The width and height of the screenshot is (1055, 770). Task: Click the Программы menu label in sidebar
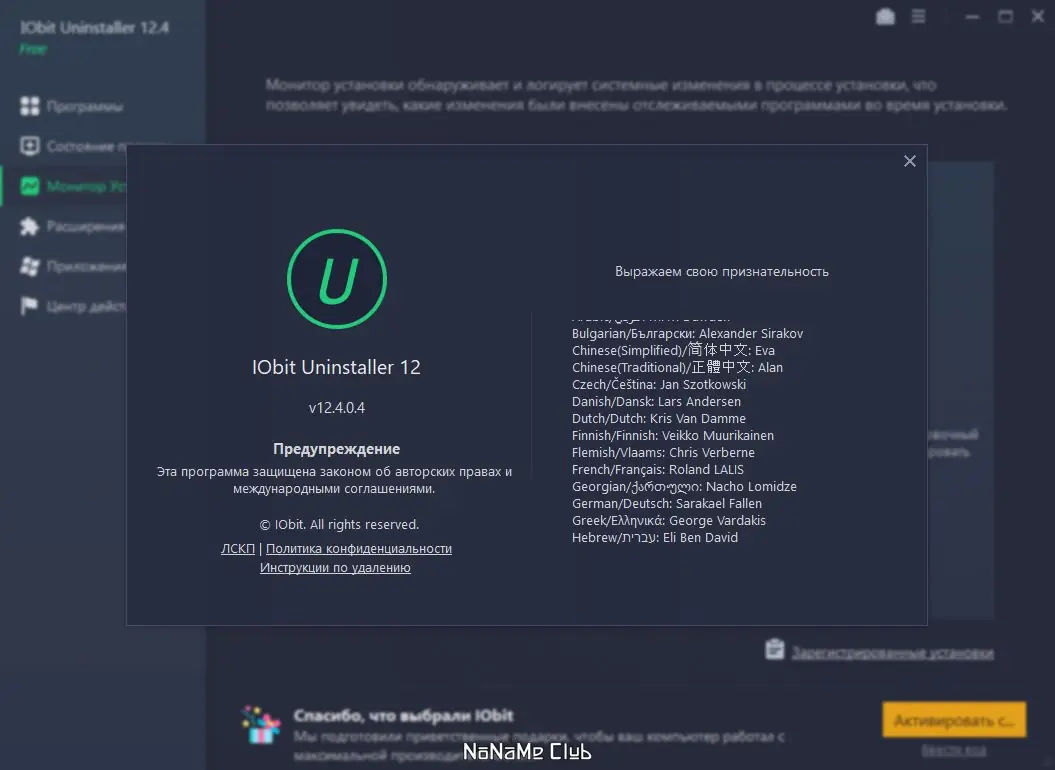pos(85,106)
